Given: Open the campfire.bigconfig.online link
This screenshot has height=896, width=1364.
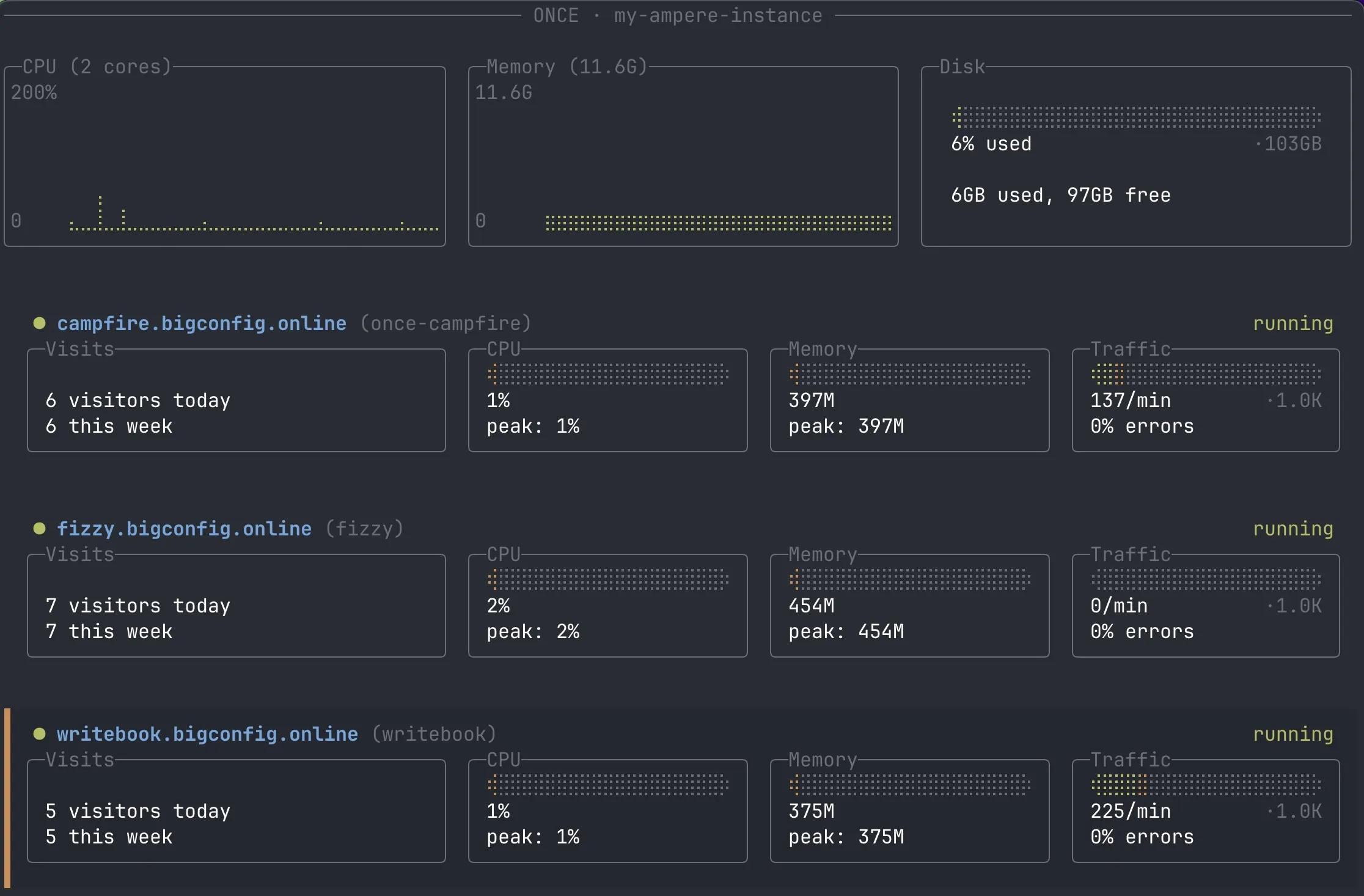Looking at the screenshot, I should (x=202, y=323).
